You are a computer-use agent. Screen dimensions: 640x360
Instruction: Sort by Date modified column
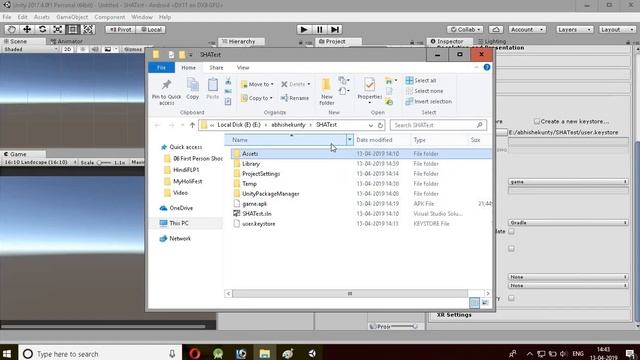click(x=382, y=140)
